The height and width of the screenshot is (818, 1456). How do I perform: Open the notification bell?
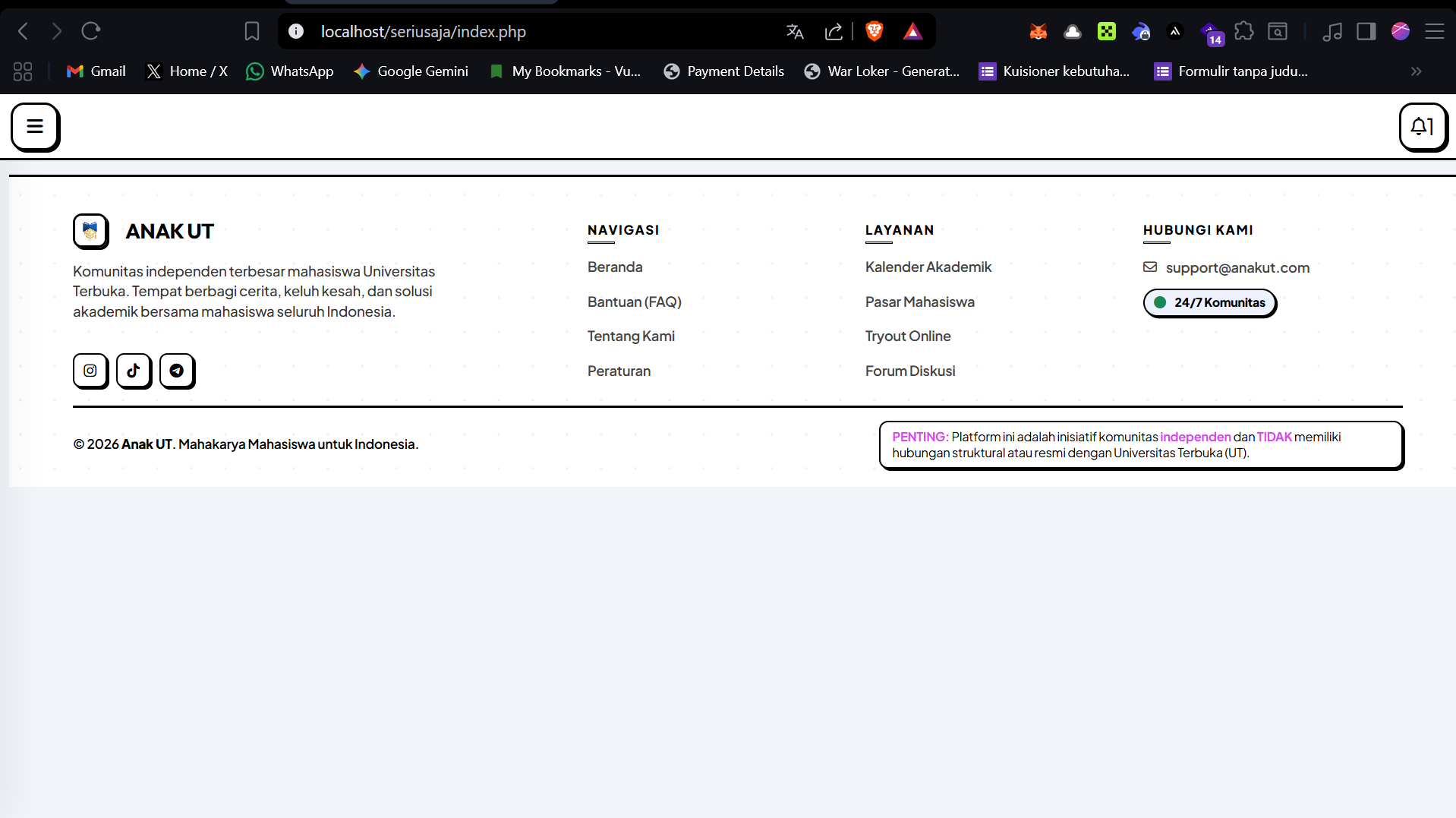coord(1423,127)
